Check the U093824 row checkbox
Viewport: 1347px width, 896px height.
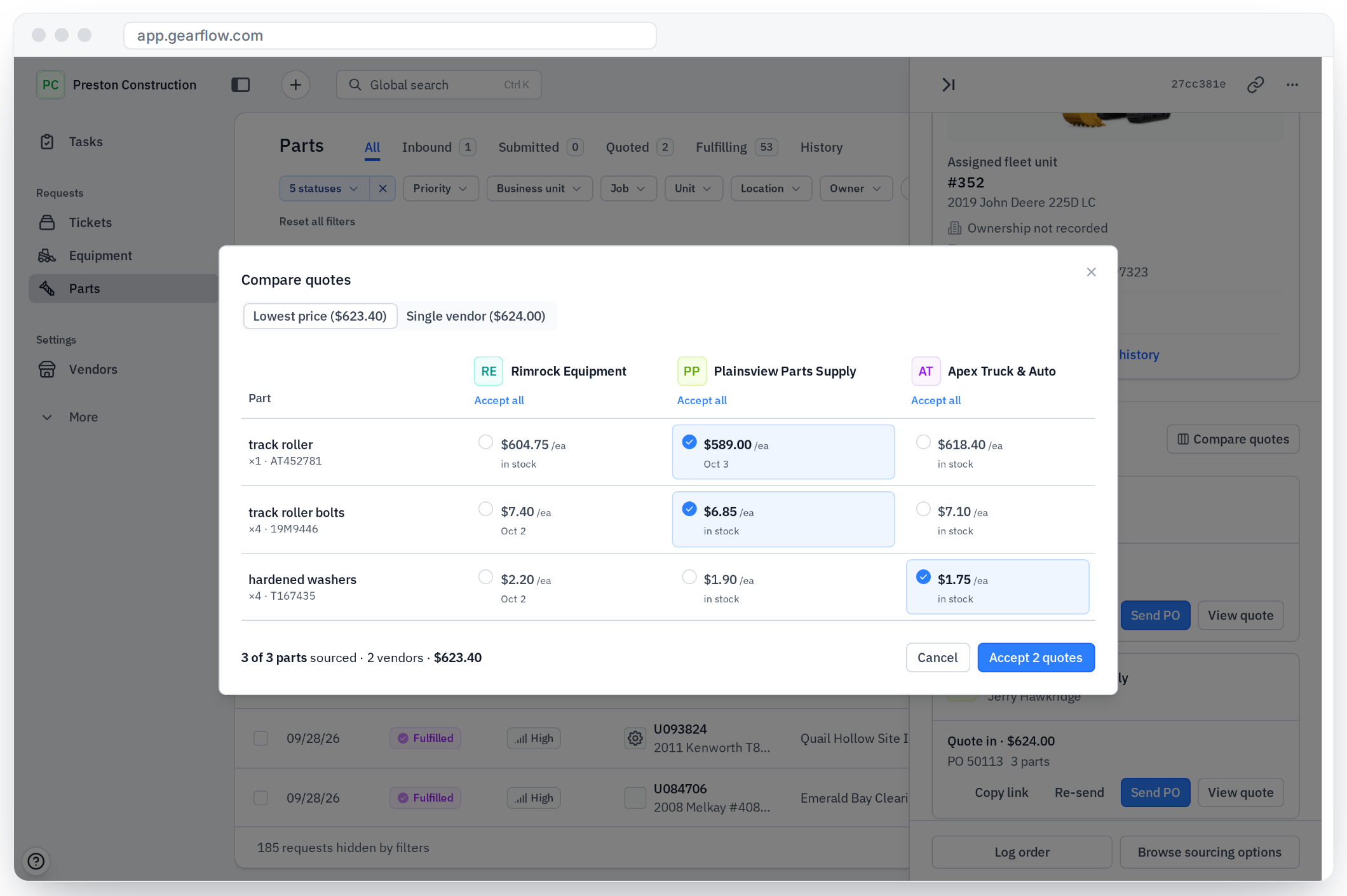coord(261,738)
